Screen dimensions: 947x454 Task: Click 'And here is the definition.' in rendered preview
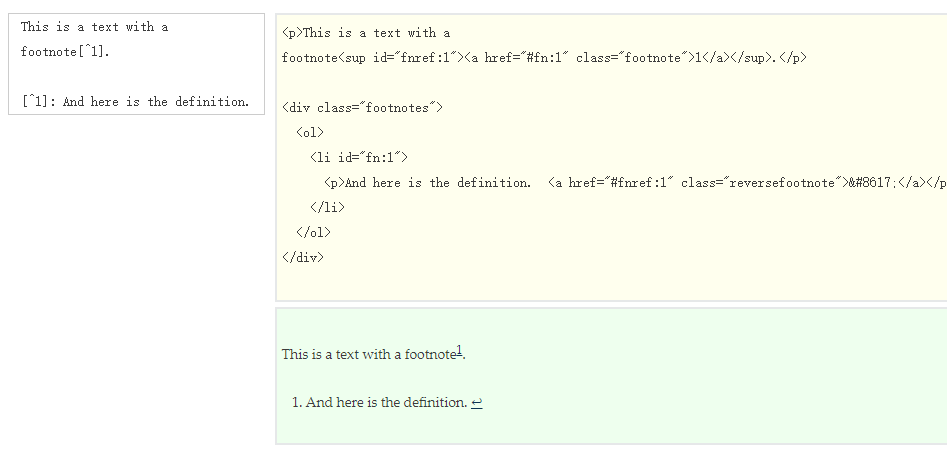(x=386, y=403)
